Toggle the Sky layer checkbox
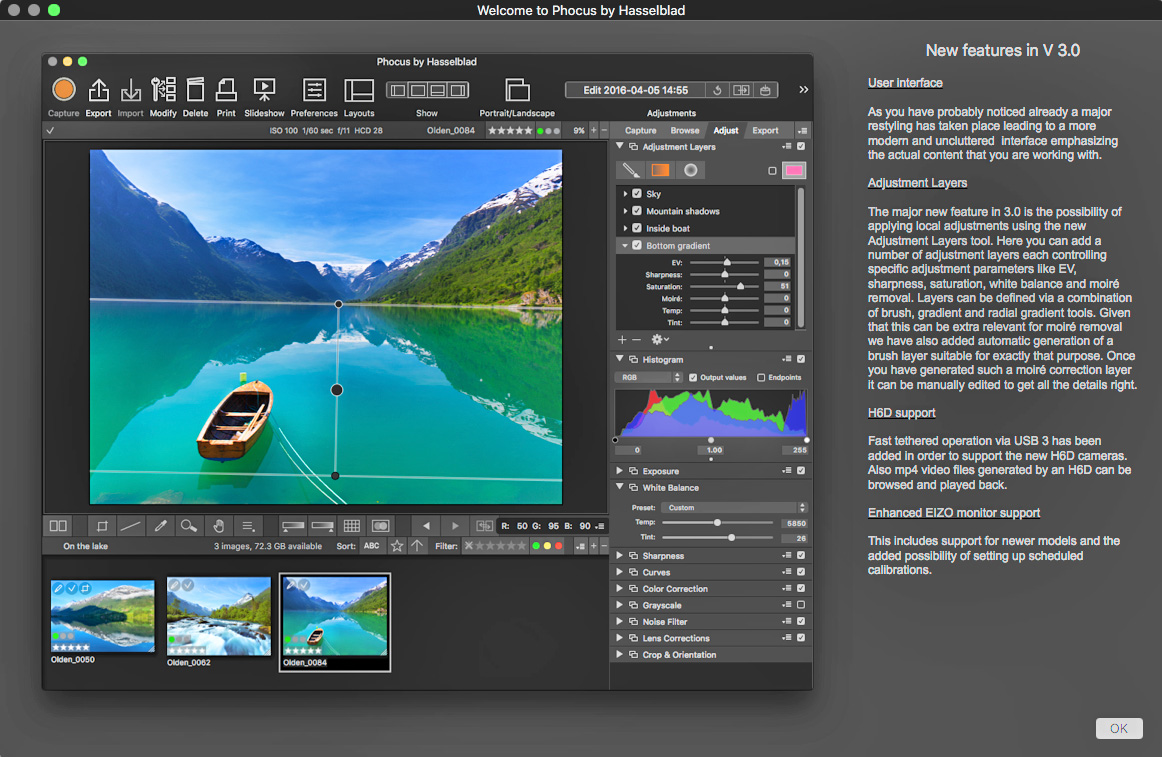This screenshot has width=1162, height=757. [637, 194]
